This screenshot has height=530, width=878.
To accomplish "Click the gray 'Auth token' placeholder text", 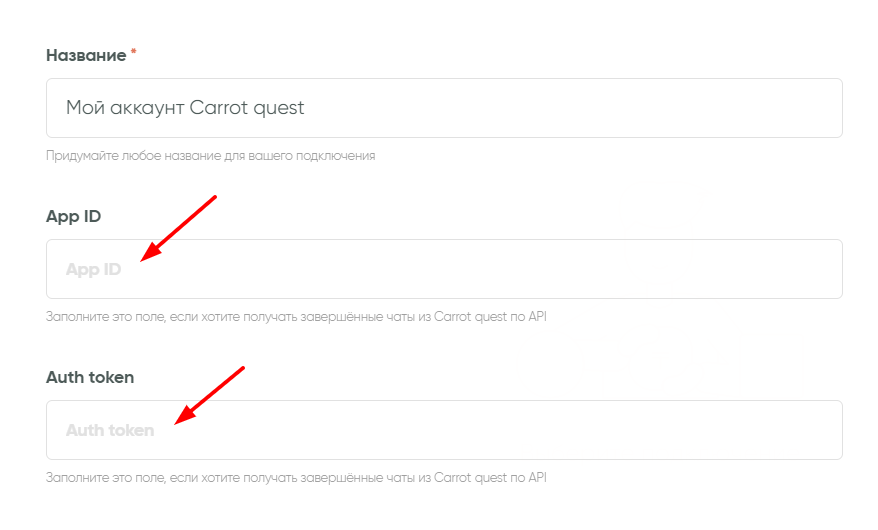I will pyautogui.click(x=110, y=430).
